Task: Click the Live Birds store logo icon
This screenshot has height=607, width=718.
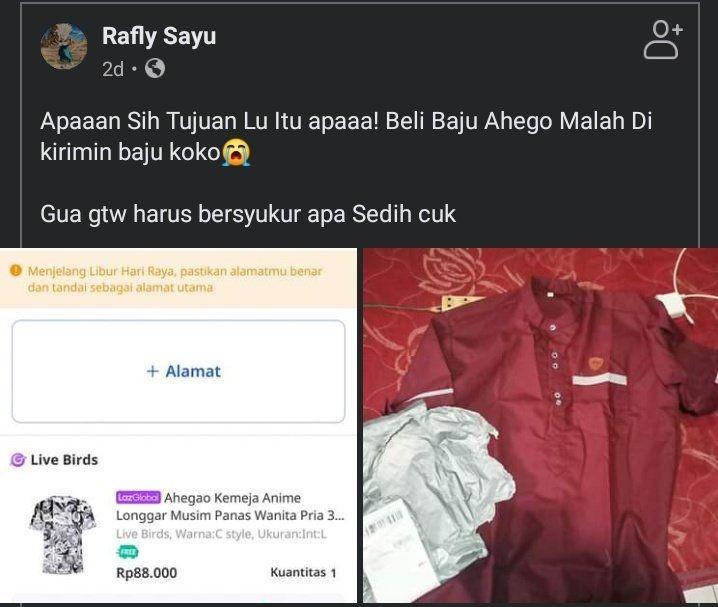Action: point(17,460)
